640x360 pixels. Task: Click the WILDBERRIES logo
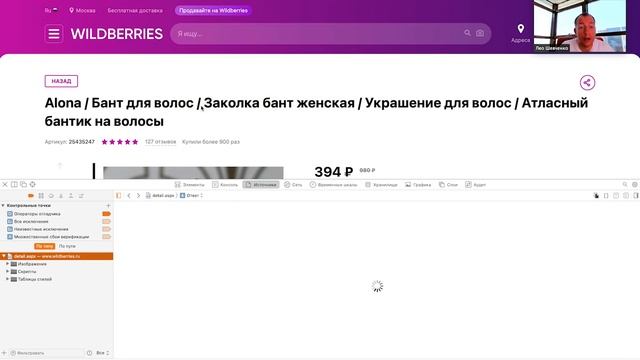[117, 34]
